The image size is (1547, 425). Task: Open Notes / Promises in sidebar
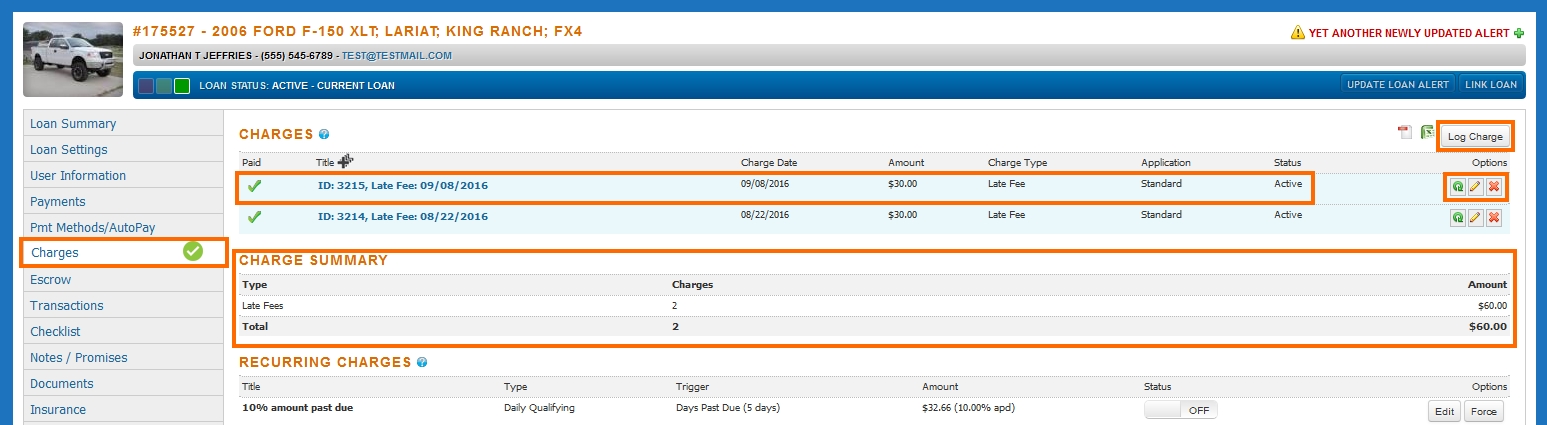[x=123, y=358]
